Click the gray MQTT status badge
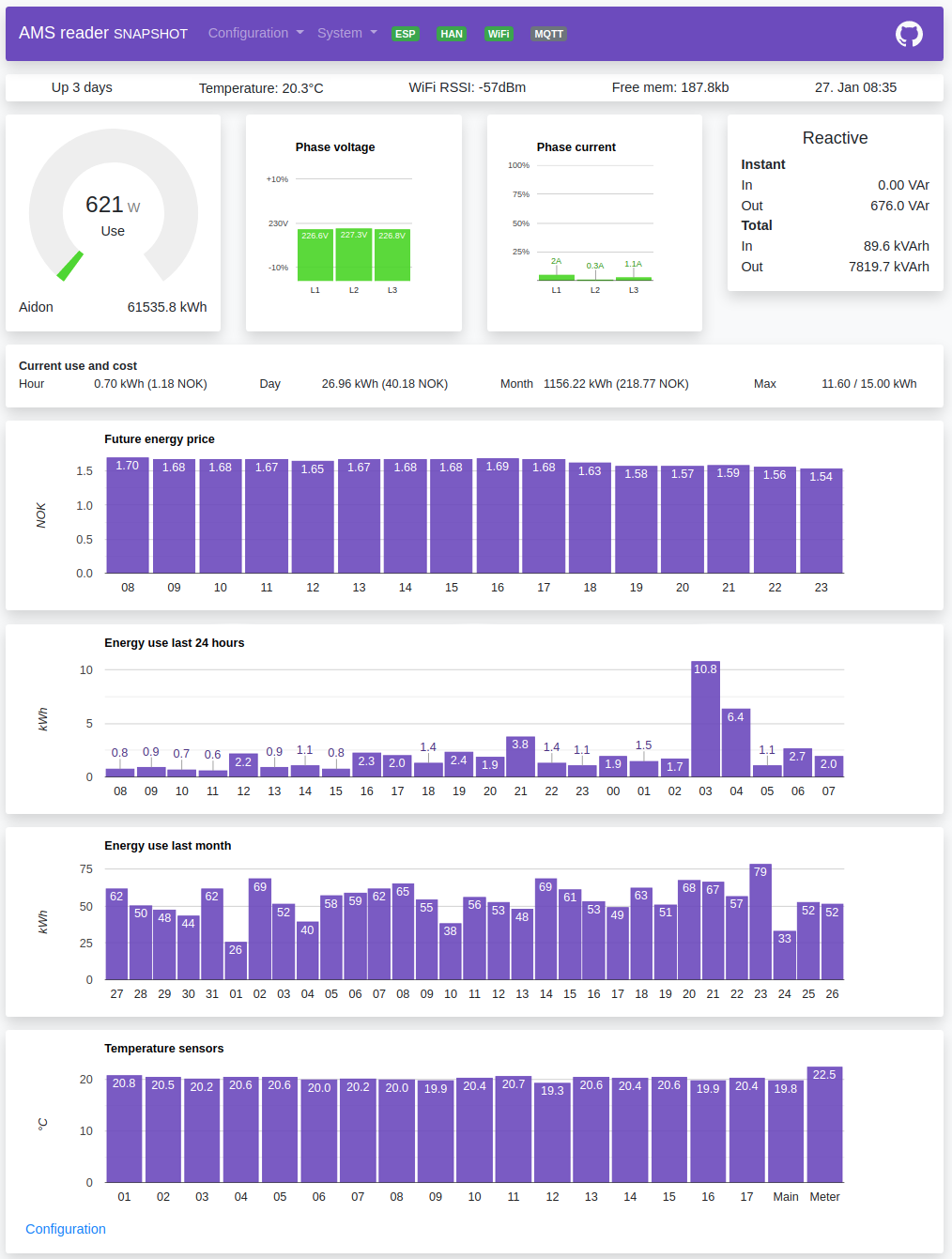This screenshot has width=952, height=1259. [x=548, y=34]
